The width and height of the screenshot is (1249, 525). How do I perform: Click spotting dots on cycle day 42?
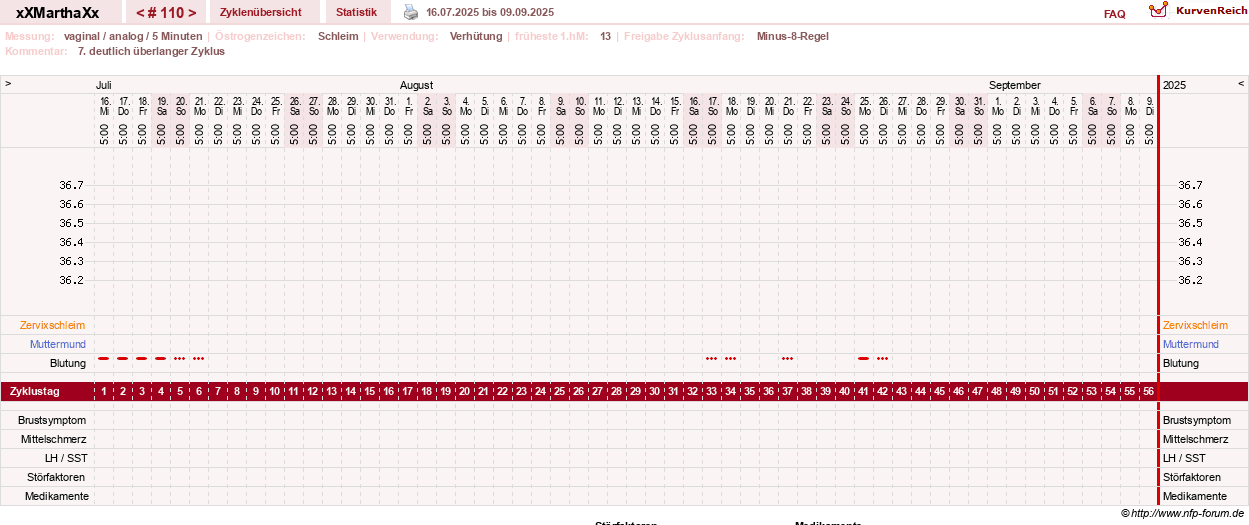[882, 358]
